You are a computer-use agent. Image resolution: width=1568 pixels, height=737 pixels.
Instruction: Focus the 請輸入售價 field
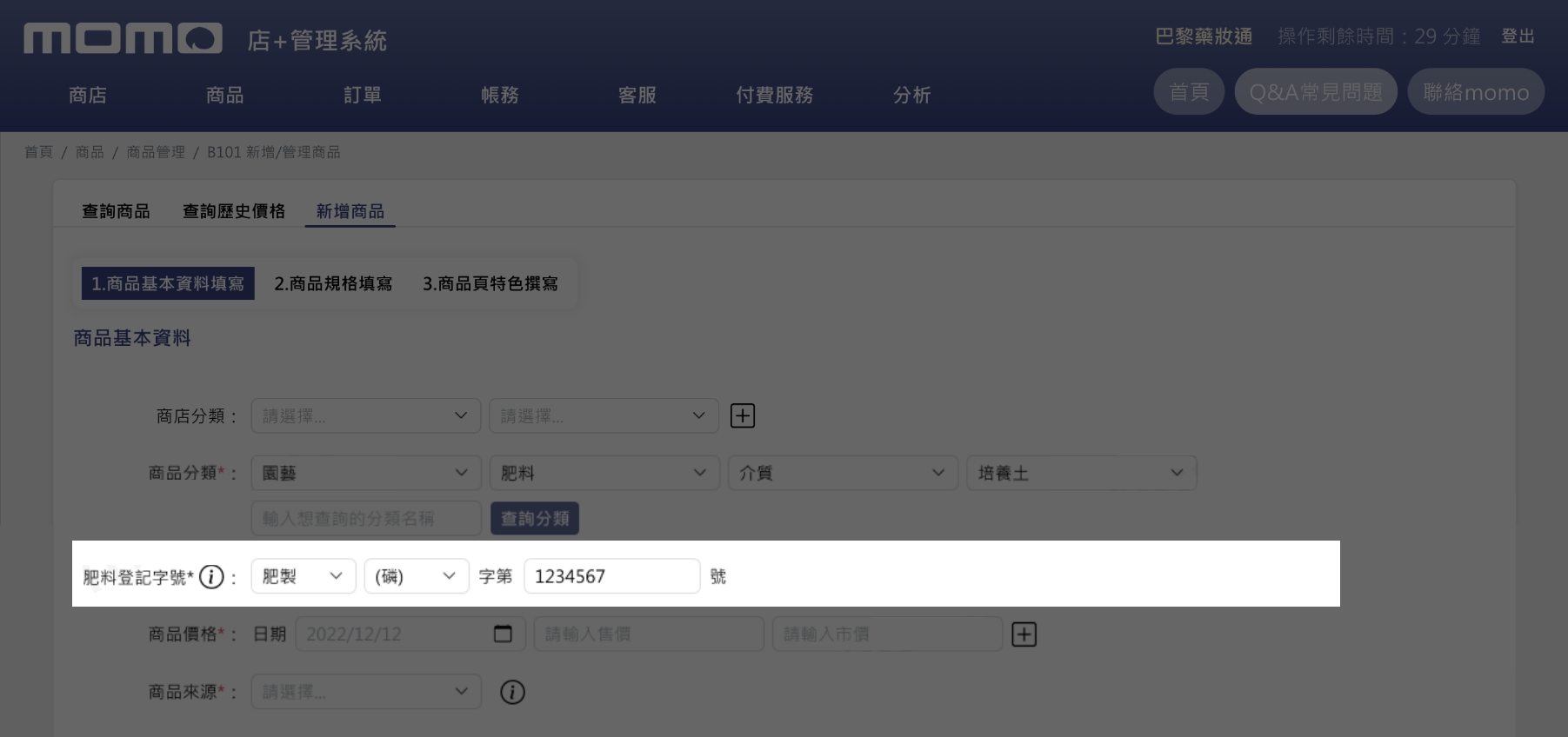coord(650,634)
